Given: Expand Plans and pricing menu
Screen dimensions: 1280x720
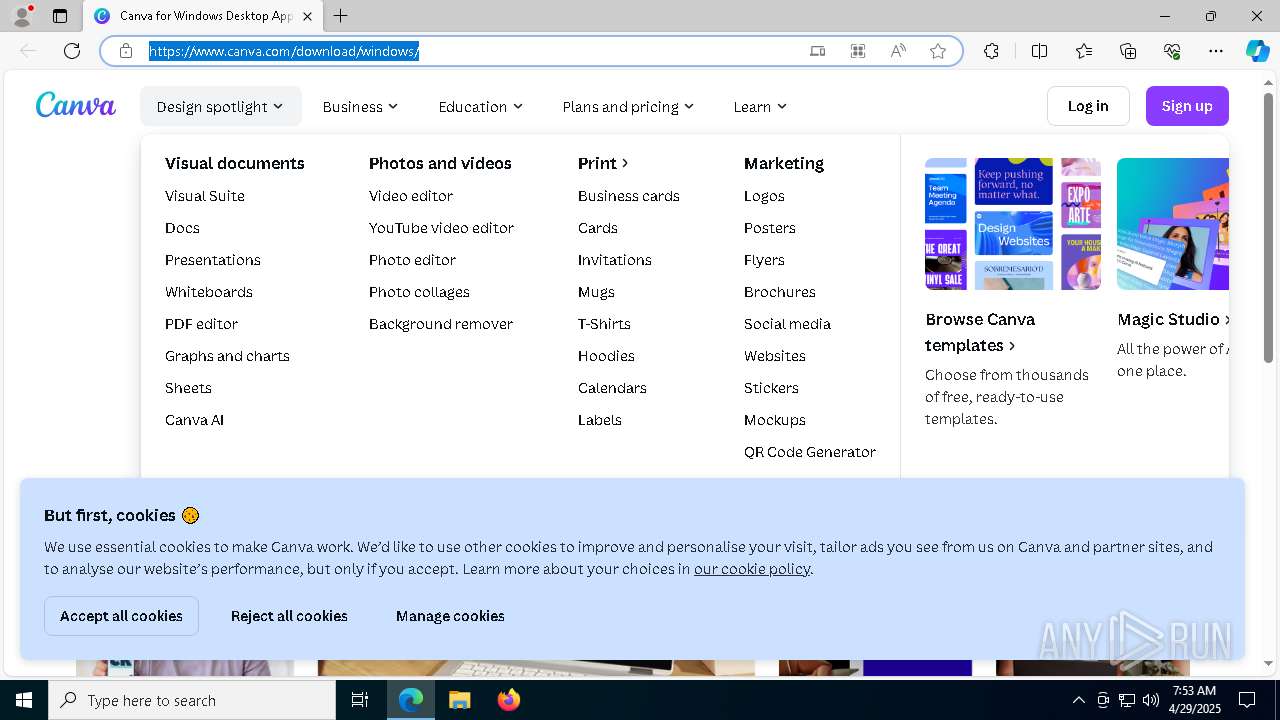Looking at the screenshot, I should click(x=628, y=106).
